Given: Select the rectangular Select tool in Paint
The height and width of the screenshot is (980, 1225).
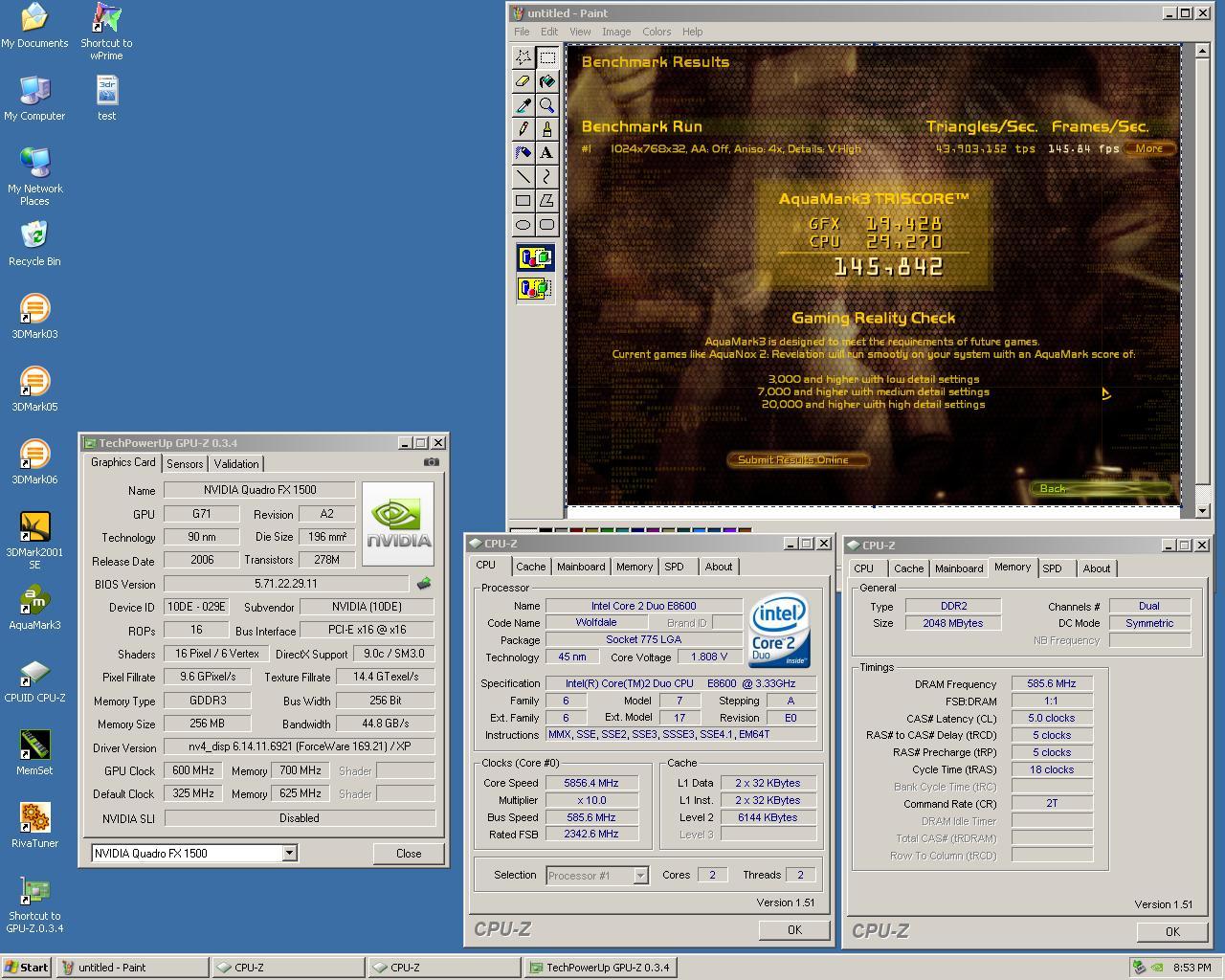Looking at the screenshot, I should 546,57.
